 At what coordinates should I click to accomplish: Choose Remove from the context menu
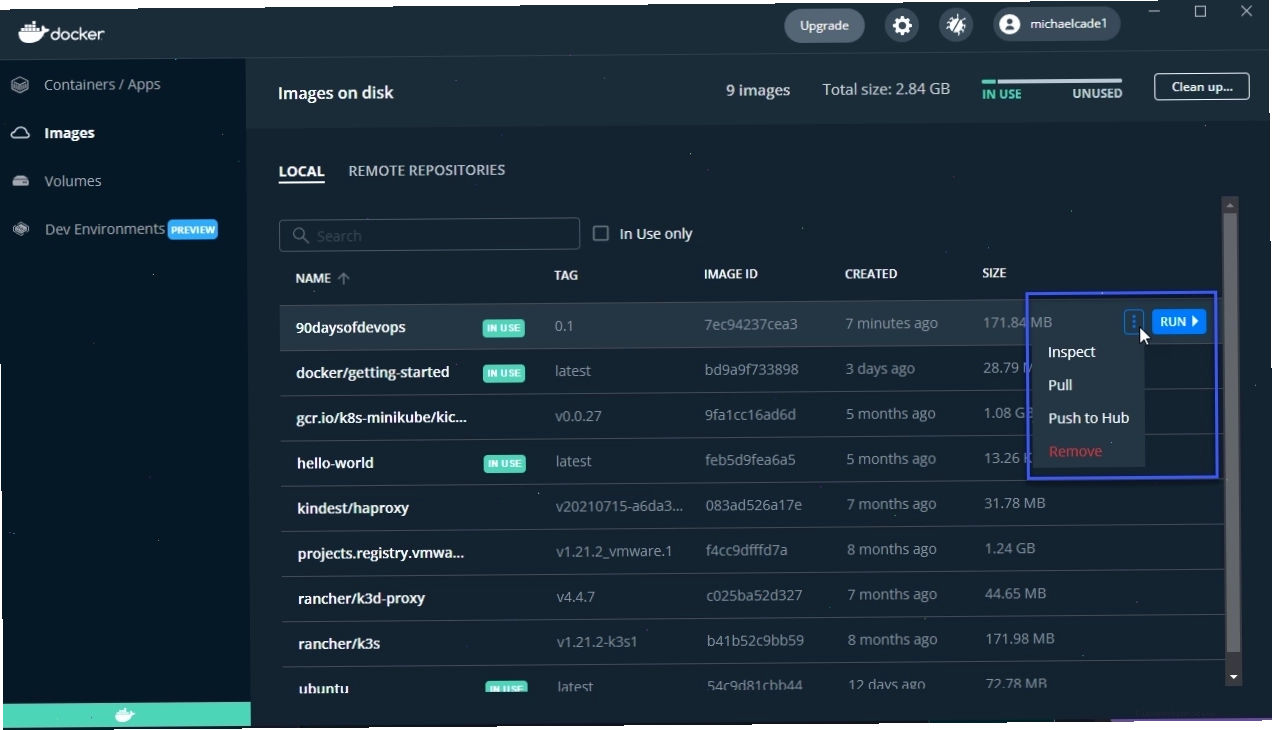(1075, 451)
